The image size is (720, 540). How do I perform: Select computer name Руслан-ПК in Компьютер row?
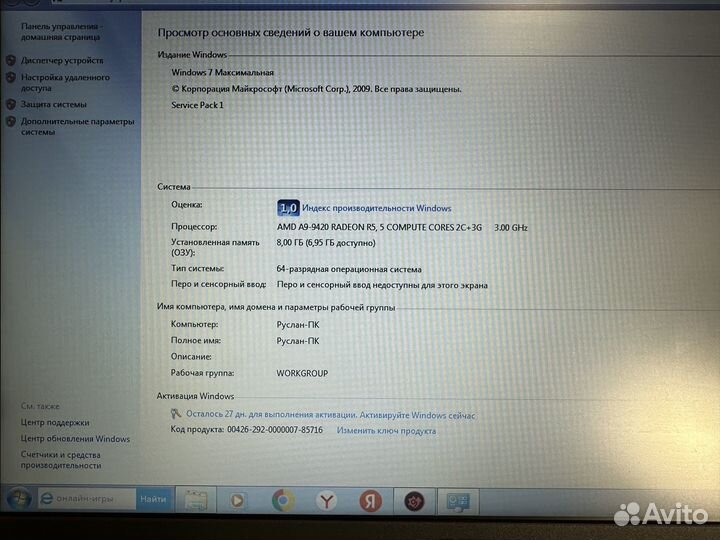pos(298,325)
